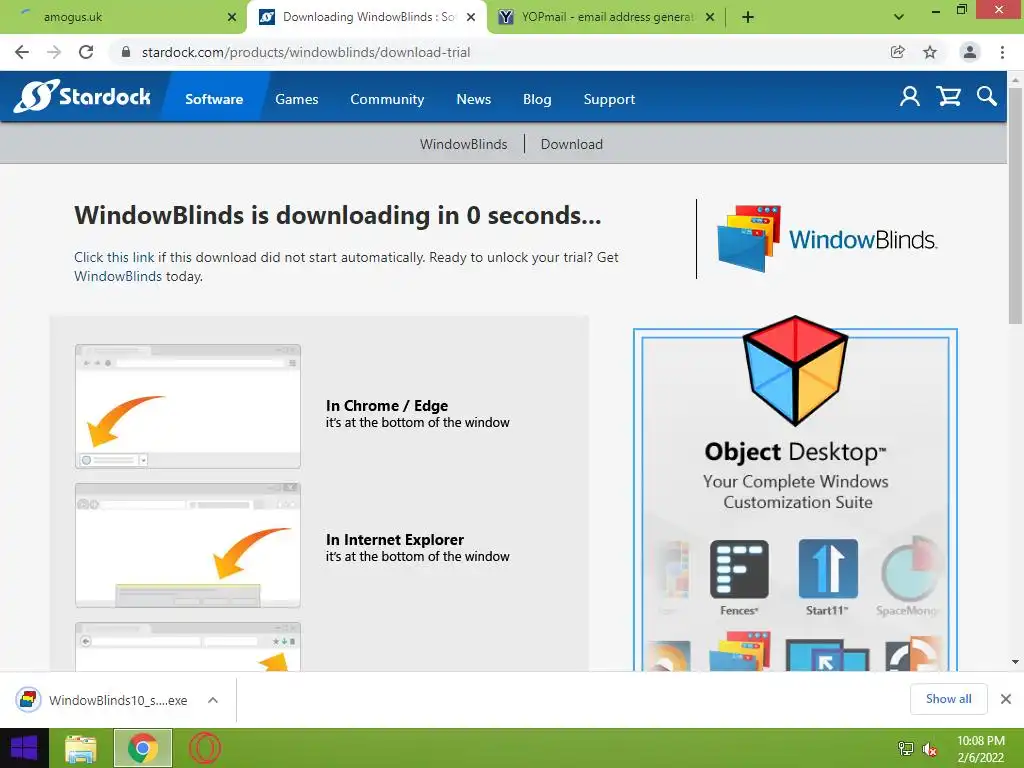The image size is (1024, 768).
Task: Open a new tab with plus
Action: (748, 18)
